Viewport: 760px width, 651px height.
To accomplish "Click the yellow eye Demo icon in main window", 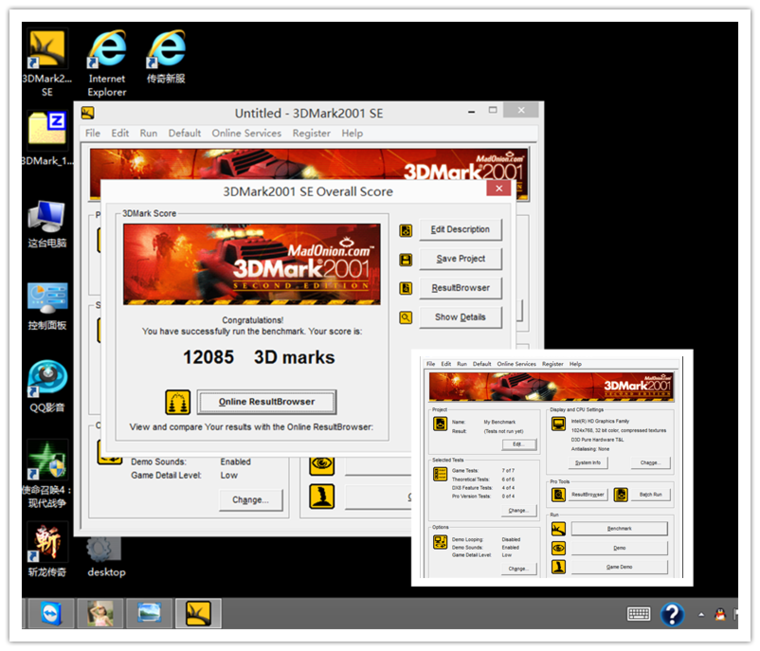I will pyautogui.click(x=322, y=464).
